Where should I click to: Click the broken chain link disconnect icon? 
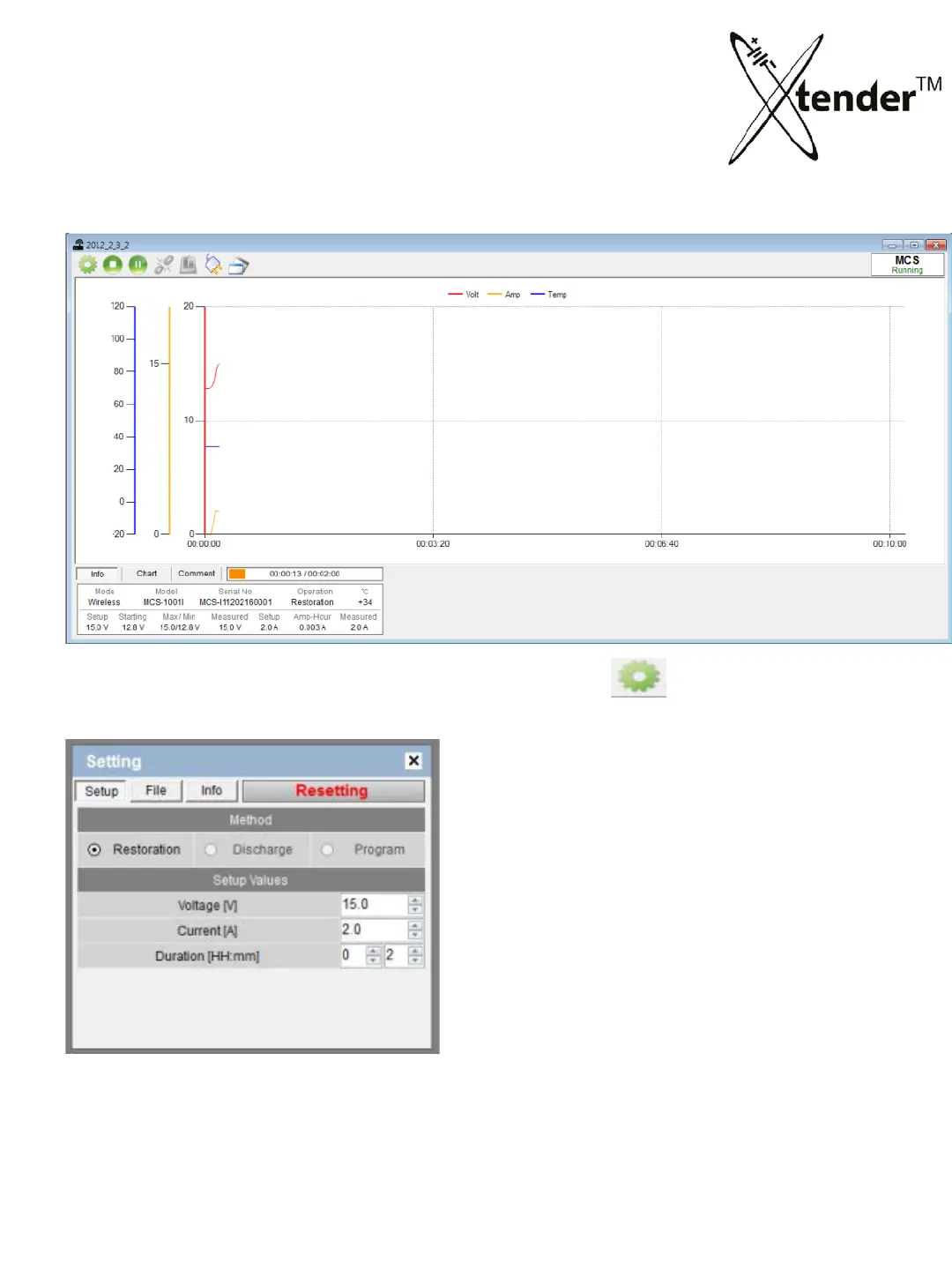tap(163, 265)
